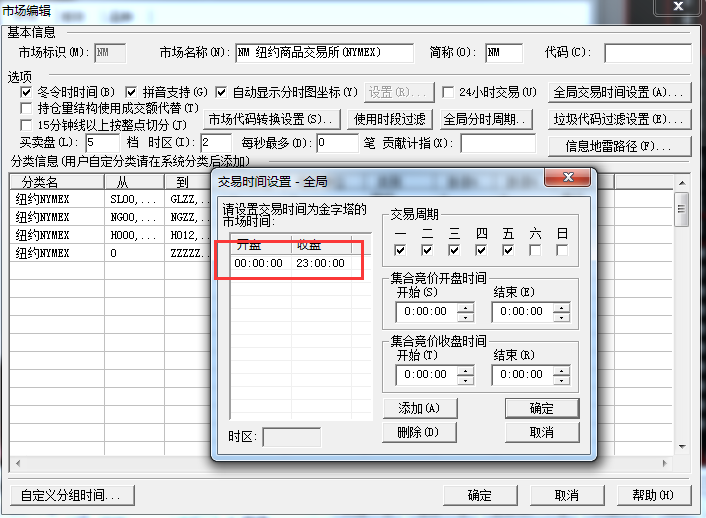Screen dimensions: 706x518
Task: Uncheck Friday (五) trading day
Action: point(508,250)
